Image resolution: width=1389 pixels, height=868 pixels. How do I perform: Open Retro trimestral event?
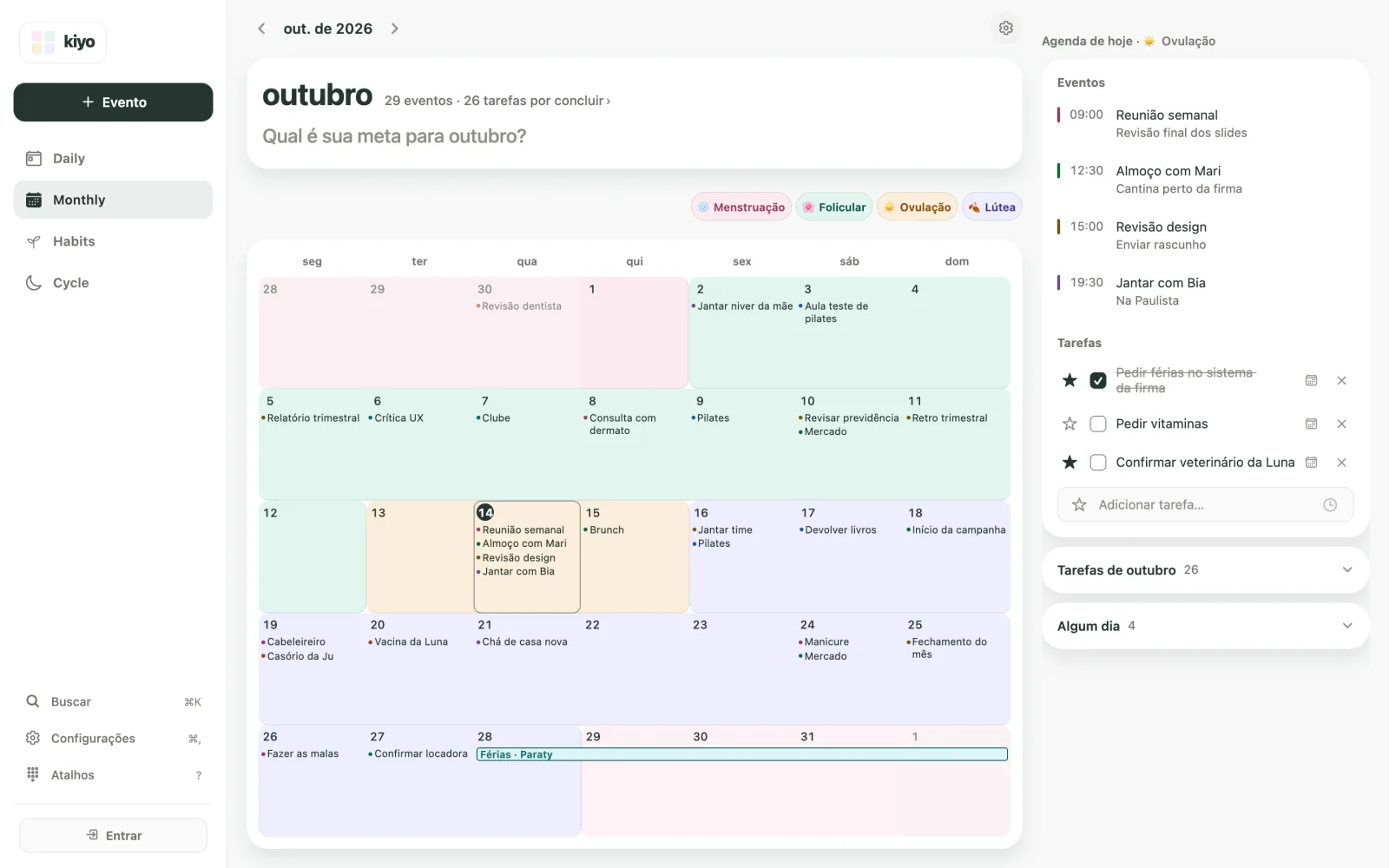tap(947, 418)
